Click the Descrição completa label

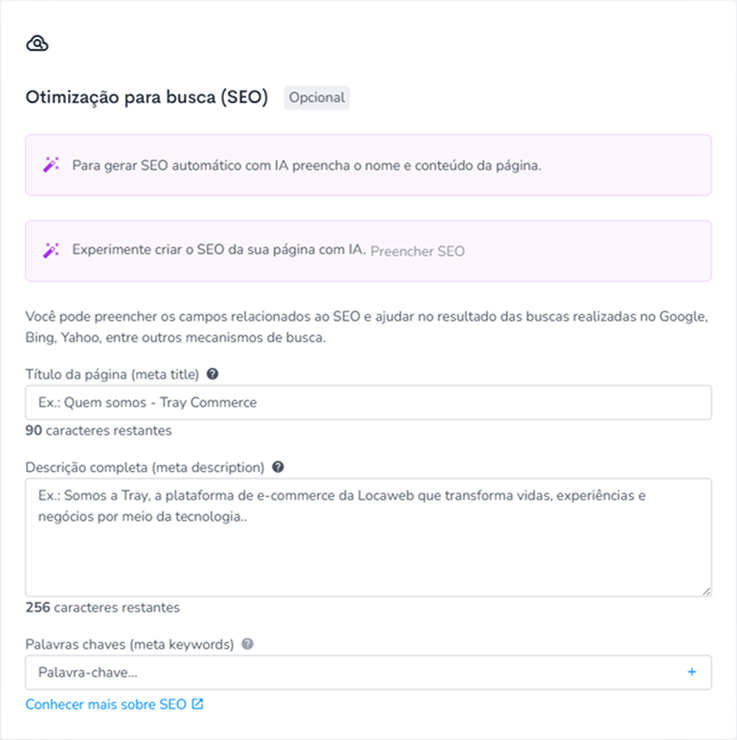pos(145,467)
